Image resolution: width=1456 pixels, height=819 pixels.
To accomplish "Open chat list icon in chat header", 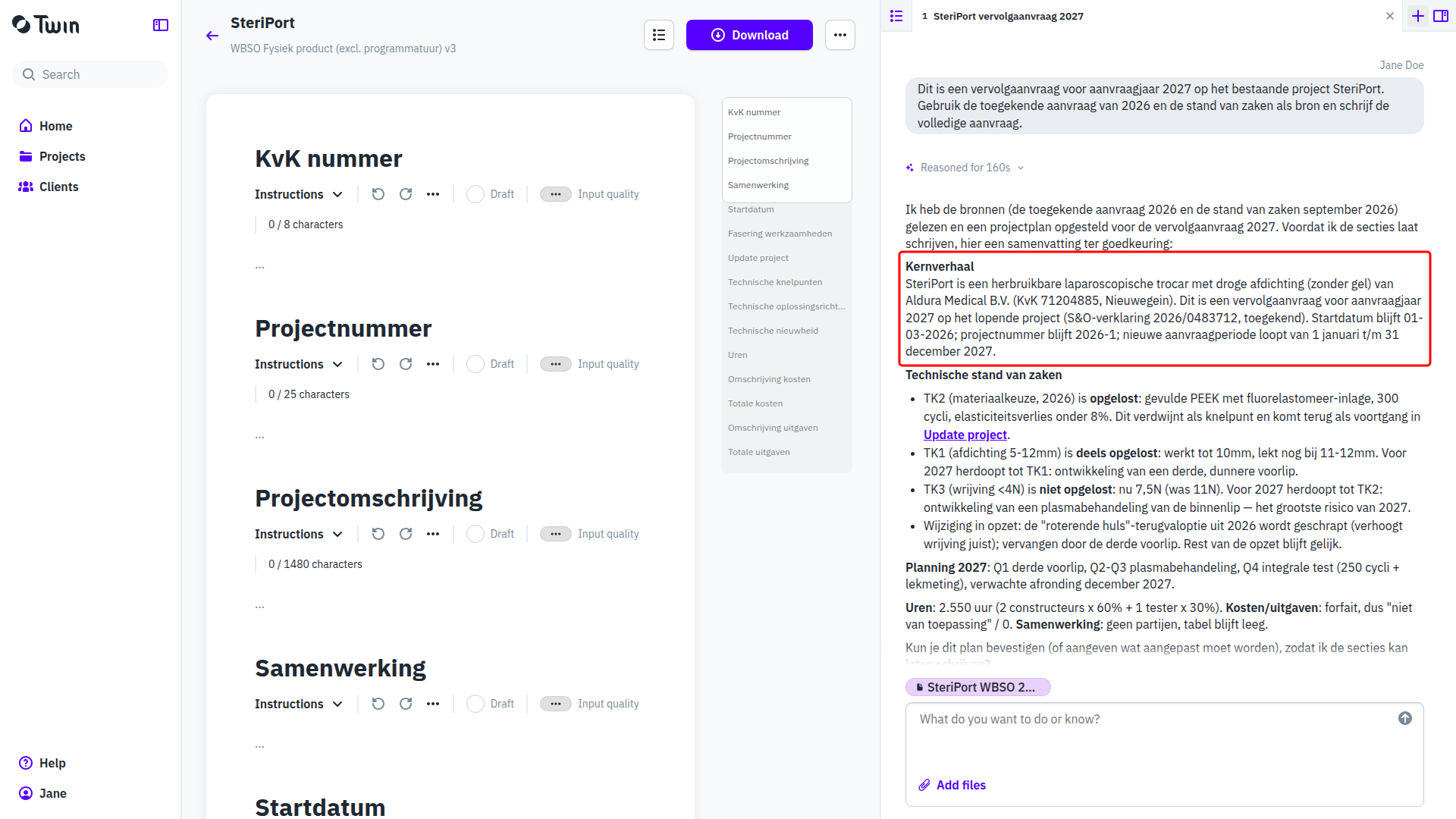I will point(896,16).
